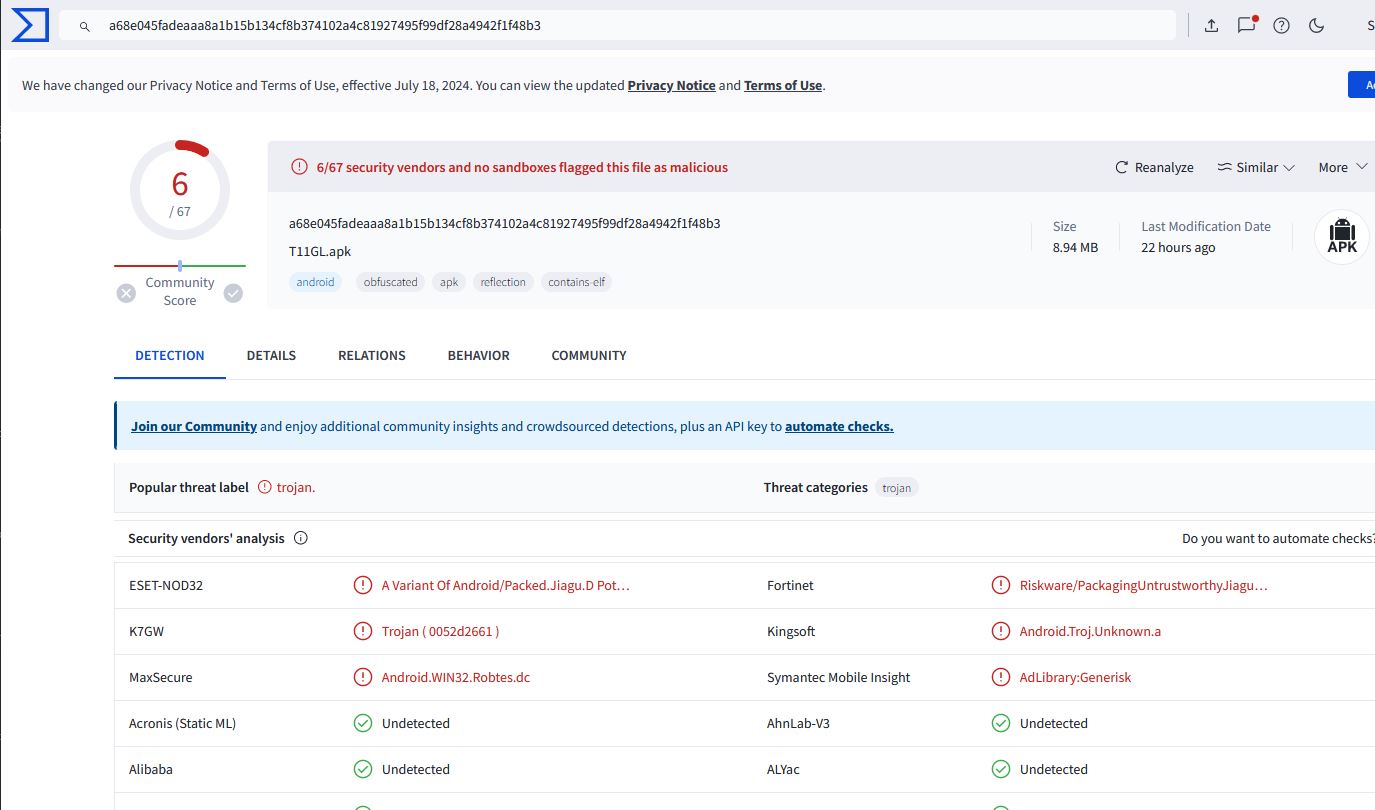
Task: Click the VirusTotal logo icon
Action: point(29,26)
